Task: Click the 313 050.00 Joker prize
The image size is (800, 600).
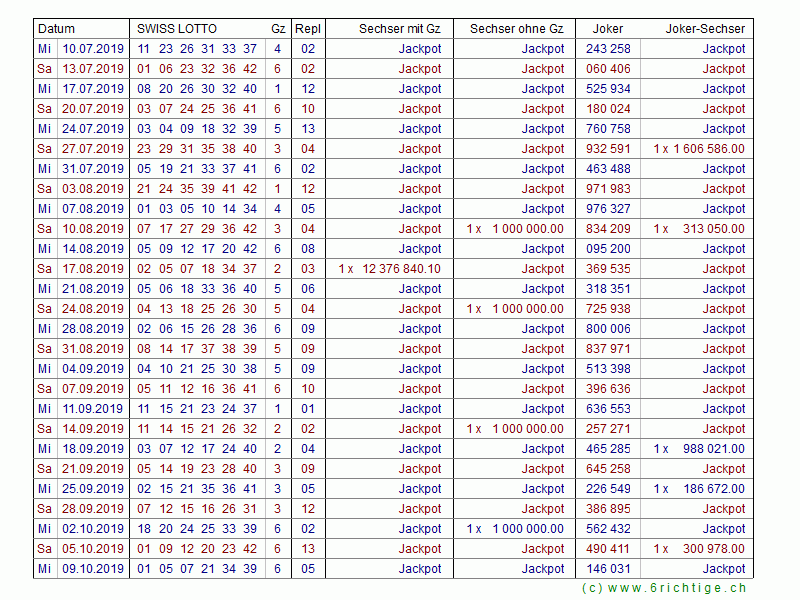Action: pos(712,229)
